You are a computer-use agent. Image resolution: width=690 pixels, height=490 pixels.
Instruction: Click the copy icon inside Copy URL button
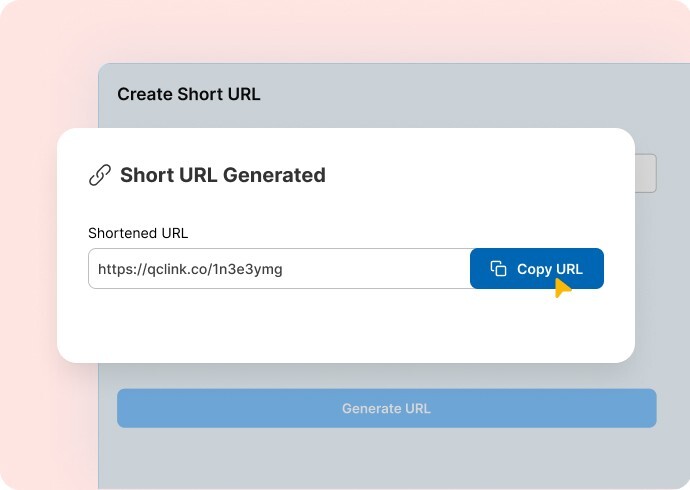(x=498, y=269)
